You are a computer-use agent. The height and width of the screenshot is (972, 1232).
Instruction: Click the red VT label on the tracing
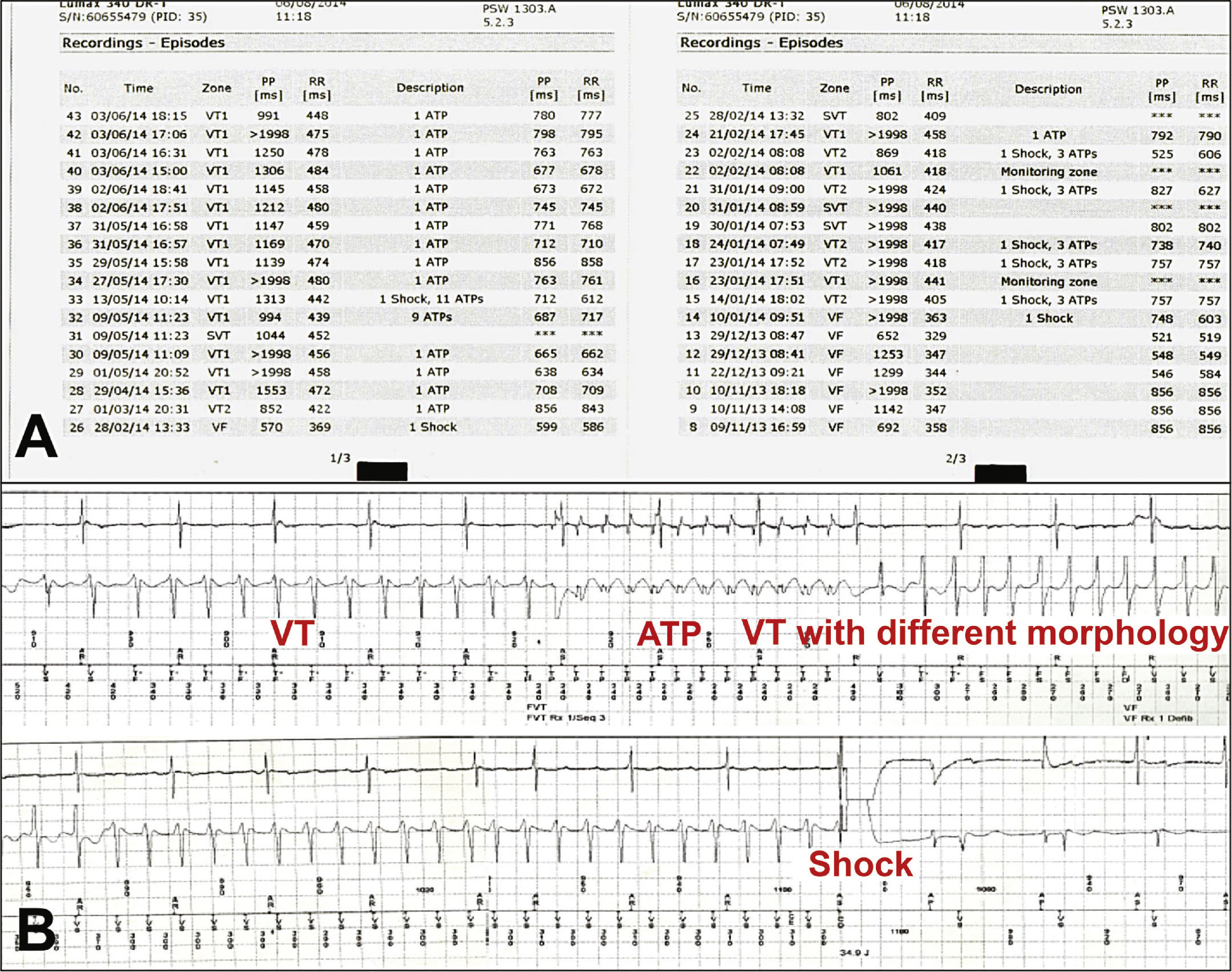click(x=293, y=632)
